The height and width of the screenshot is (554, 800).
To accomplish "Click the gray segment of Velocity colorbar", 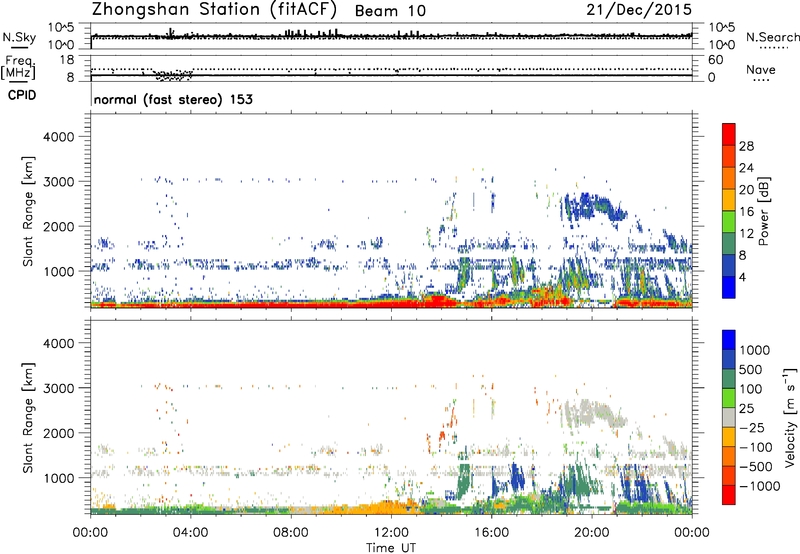I will pos(729,418).
